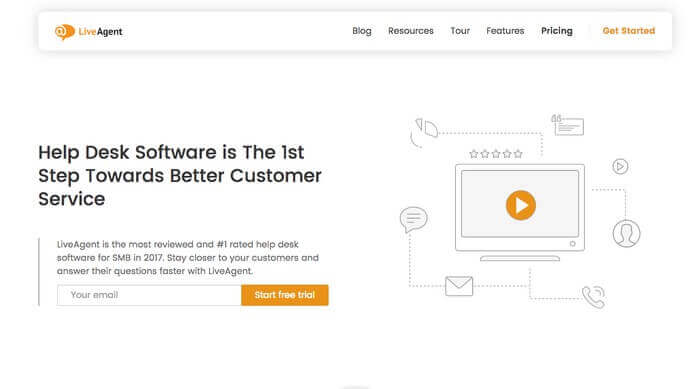Click the headline "Help Desk Software is The 1st"

(x=171, y=152)
